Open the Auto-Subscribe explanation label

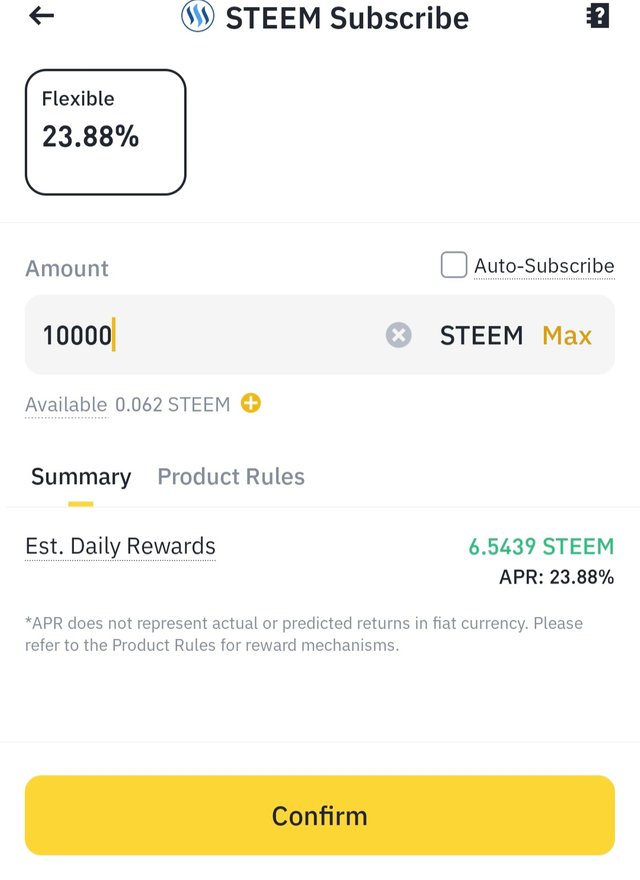pos(544,266)
